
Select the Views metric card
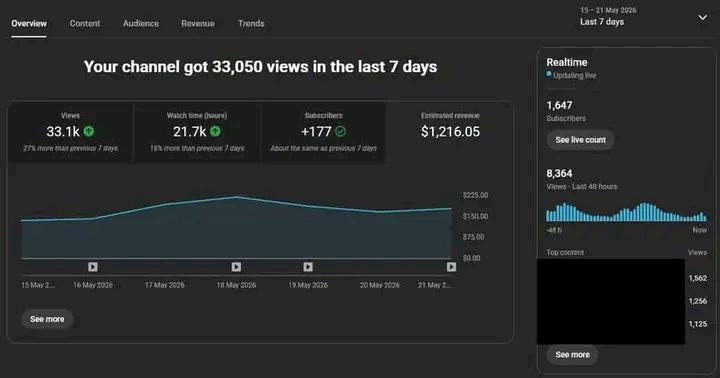(x=70, y=132)
